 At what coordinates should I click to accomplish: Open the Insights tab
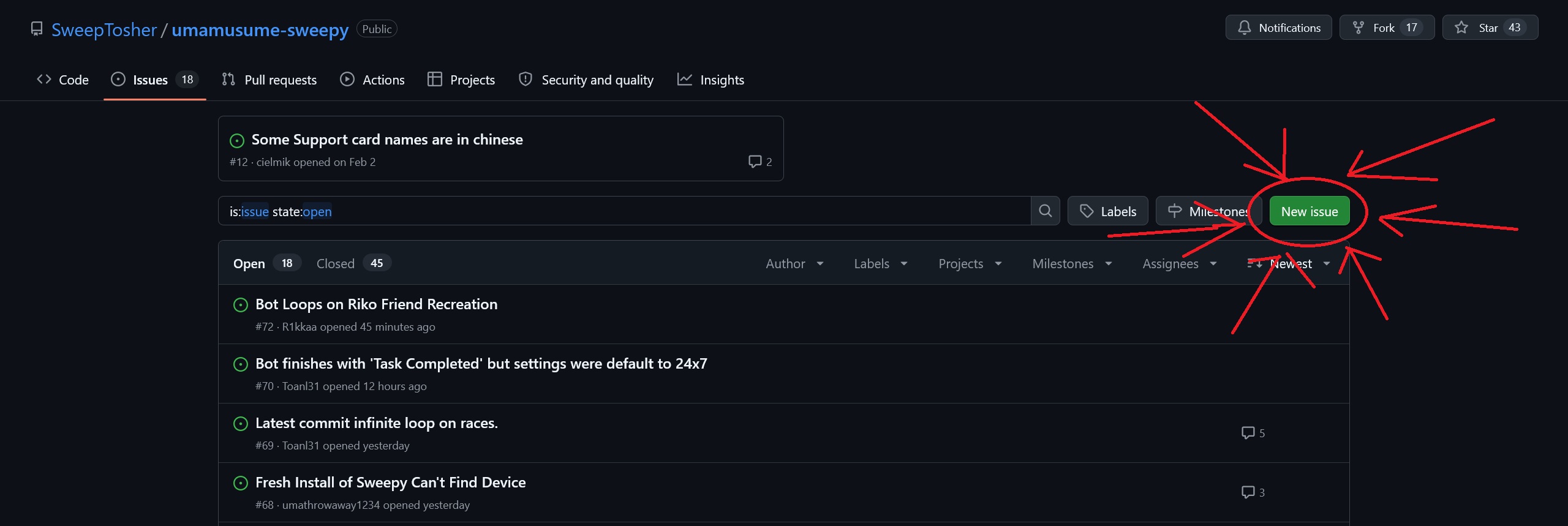click(710, 80)
